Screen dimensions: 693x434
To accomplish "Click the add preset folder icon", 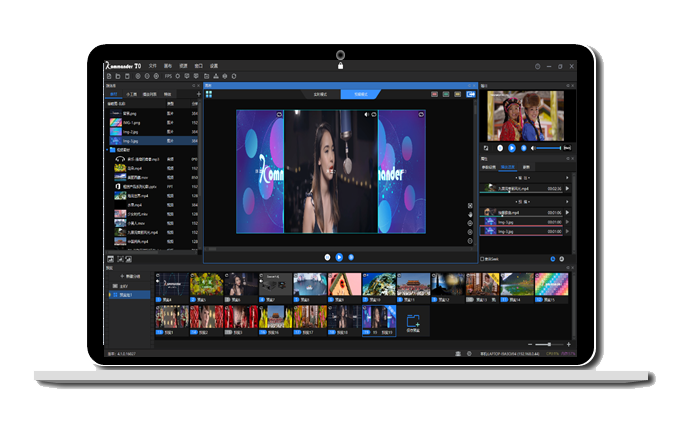I will pyautogui.click(x=414, y=321).
